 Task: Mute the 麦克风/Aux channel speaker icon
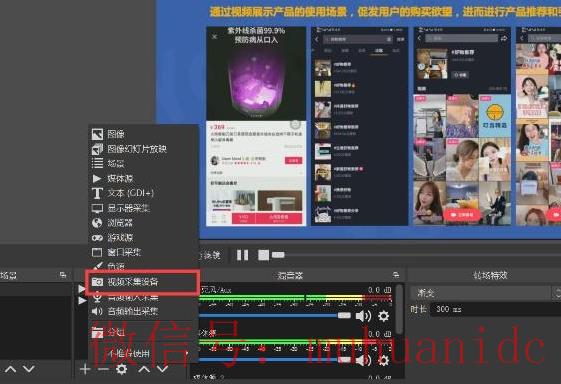click(x=363, y=316)
